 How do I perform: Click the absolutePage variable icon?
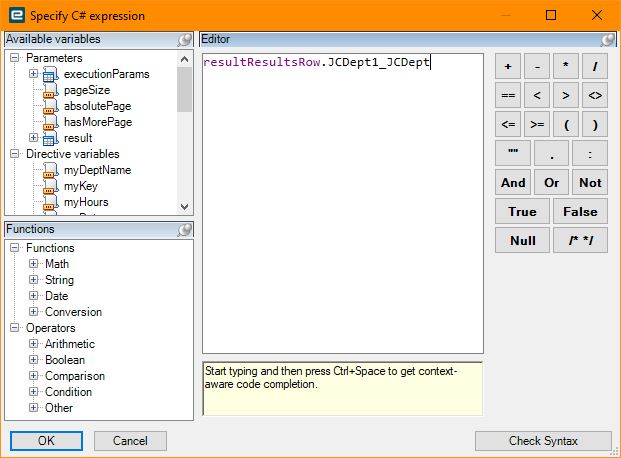(50, 106)
